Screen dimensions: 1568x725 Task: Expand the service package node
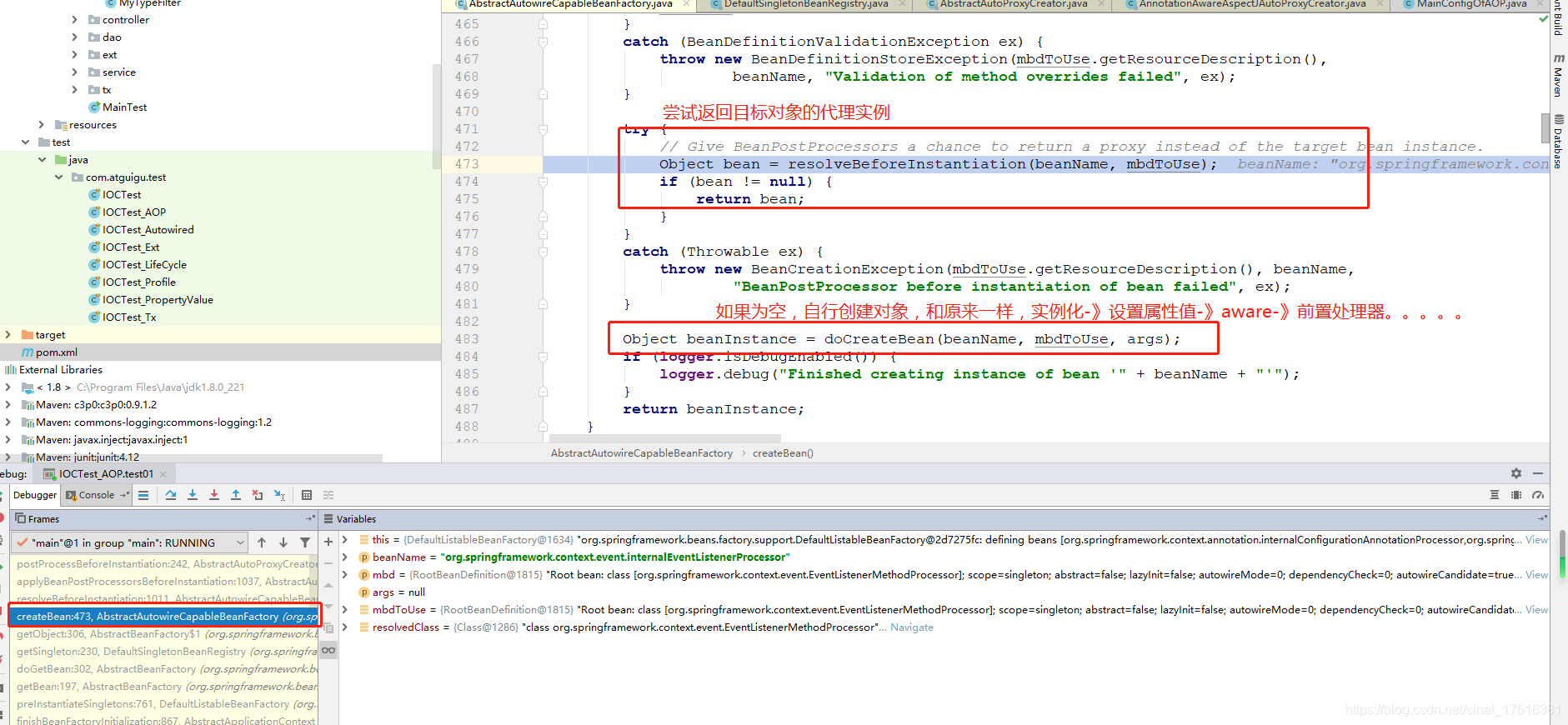click(x=74, y=72)
